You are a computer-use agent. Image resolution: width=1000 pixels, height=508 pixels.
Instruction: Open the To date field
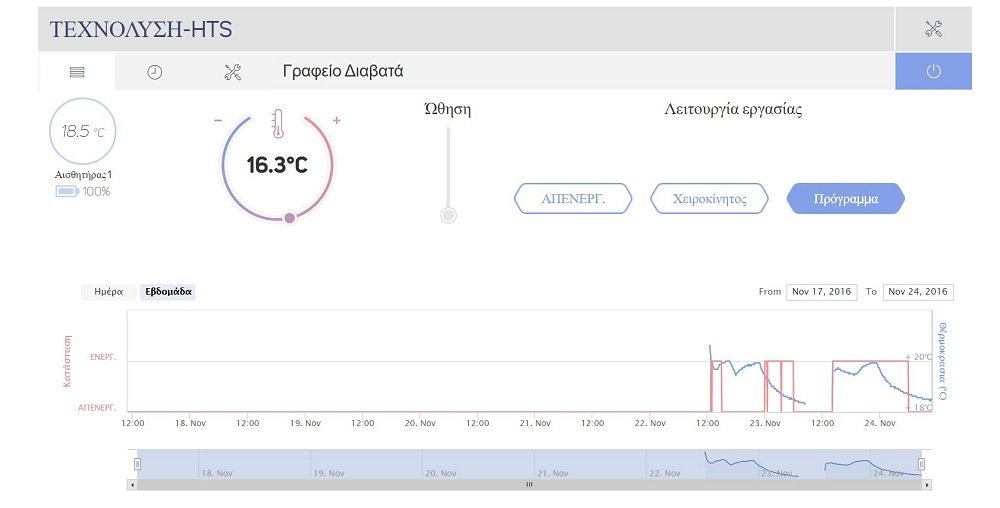(918, 292)
